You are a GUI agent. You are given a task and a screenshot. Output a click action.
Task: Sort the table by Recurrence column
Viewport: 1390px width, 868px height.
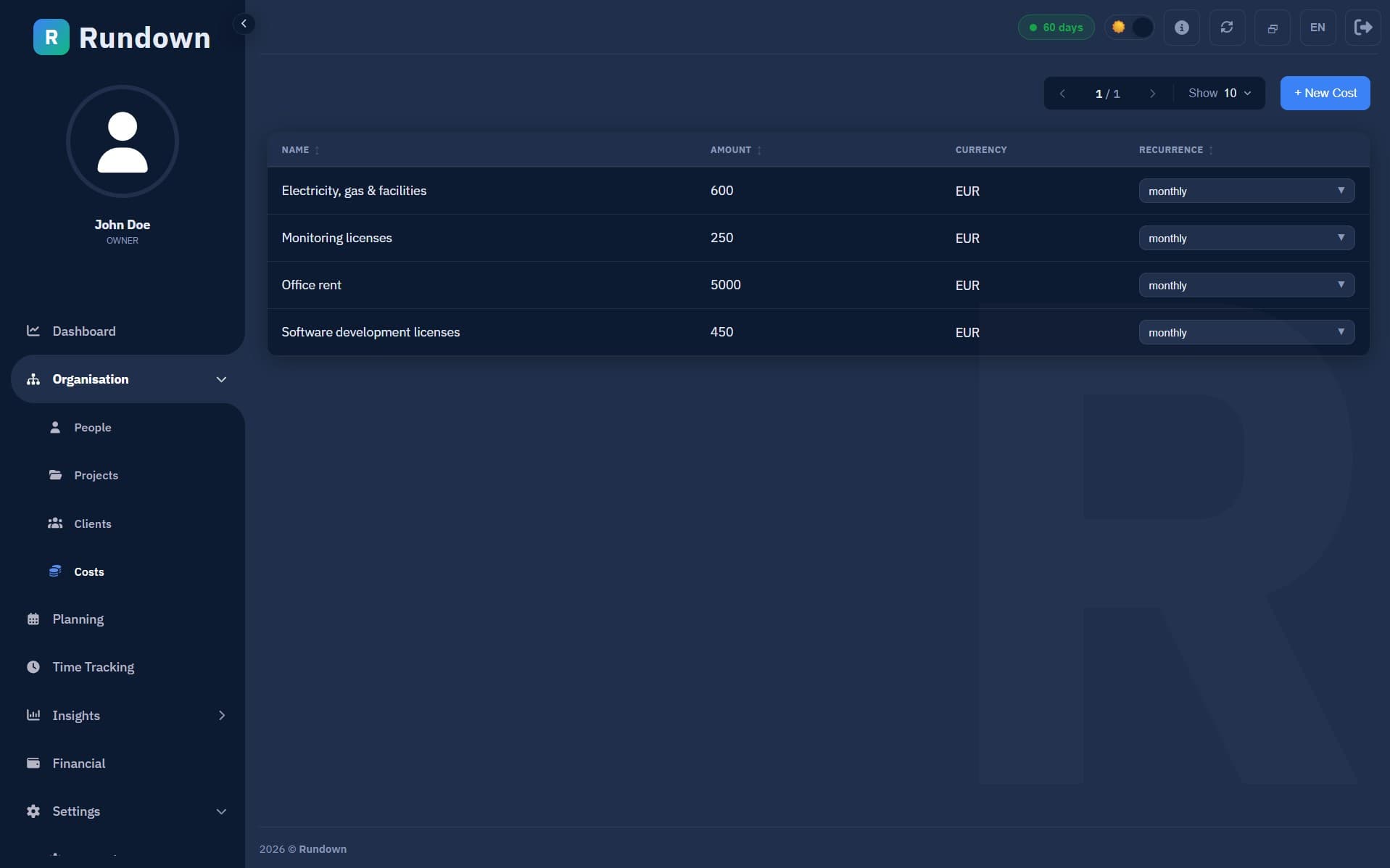click(1176, 150)
